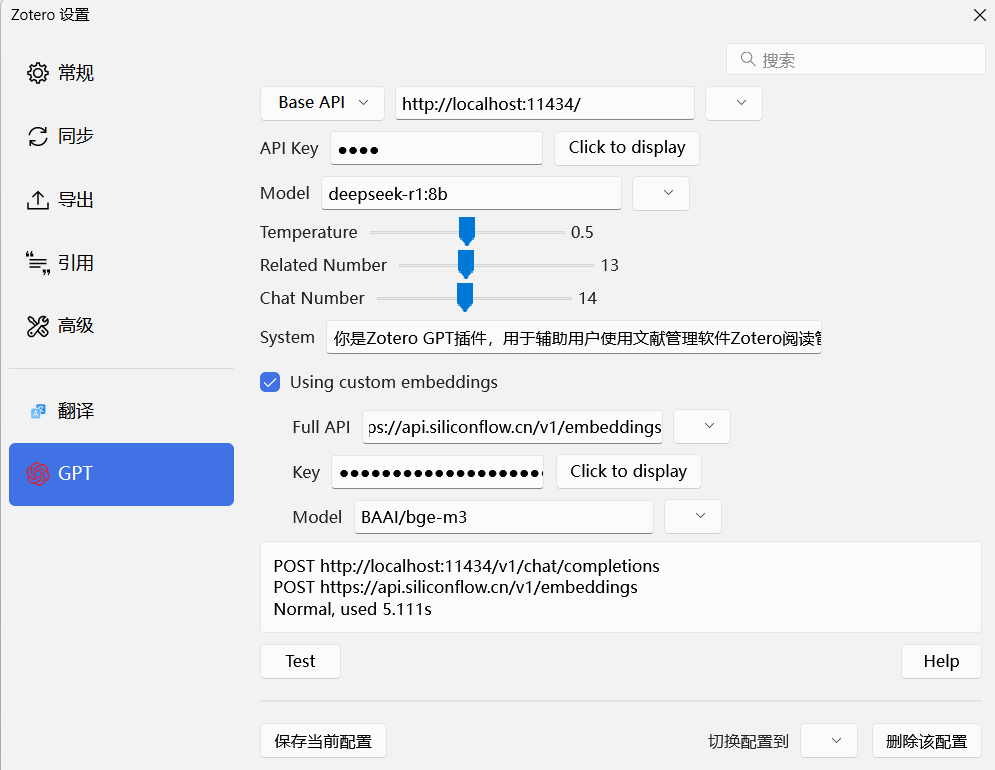Click the translate icon
This screenshot has height=770, width=995.
pyautogui.click(x=38, y=411)
